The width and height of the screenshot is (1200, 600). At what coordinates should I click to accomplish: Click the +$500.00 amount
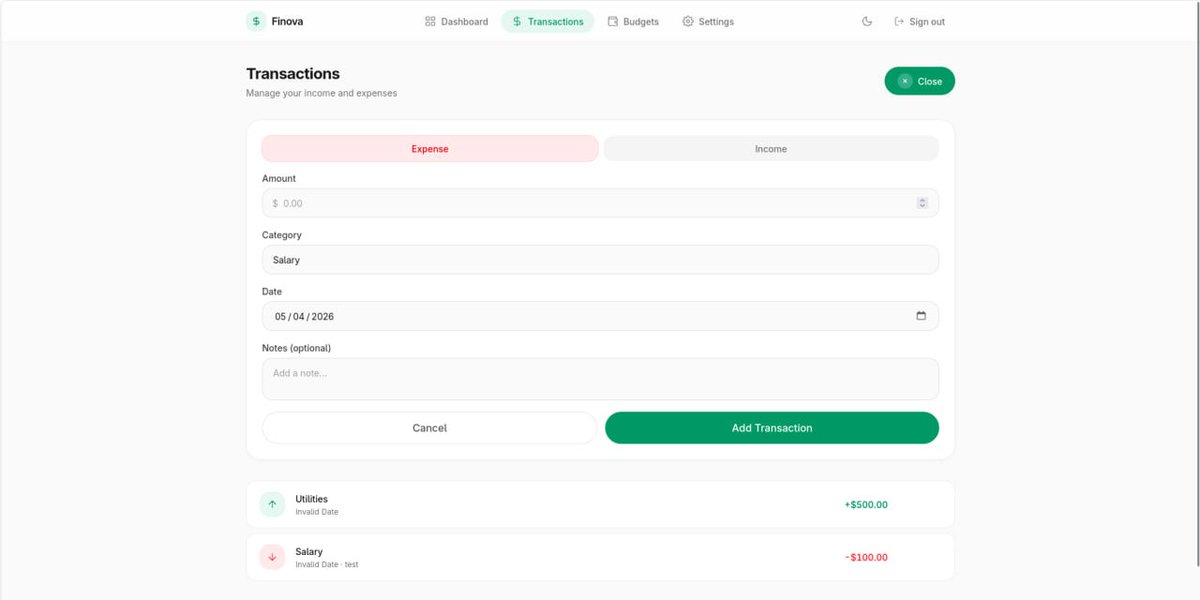pos(866,505)
